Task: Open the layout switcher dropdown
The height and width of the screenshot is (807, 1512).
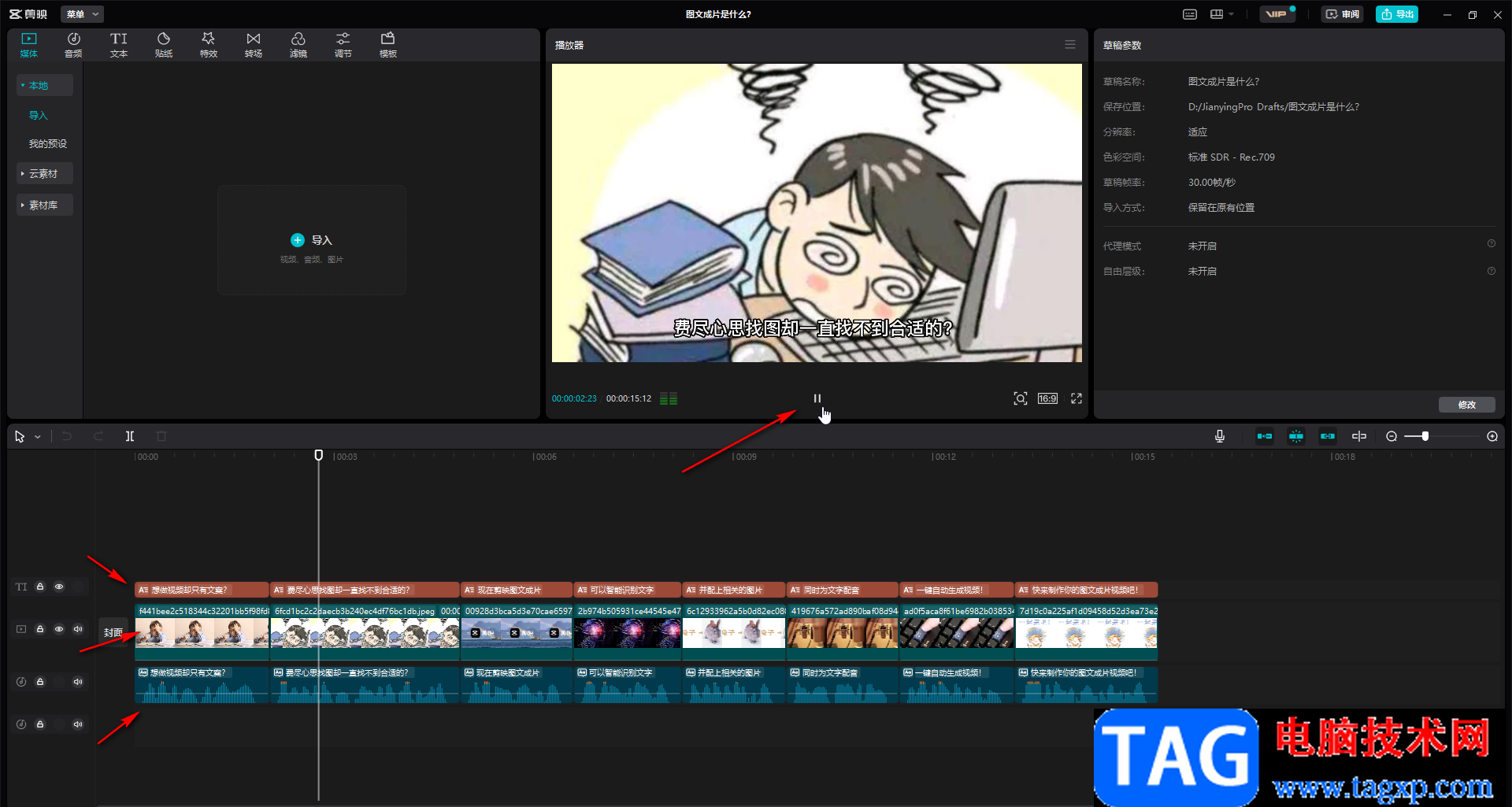Action: coord(1222,14)
